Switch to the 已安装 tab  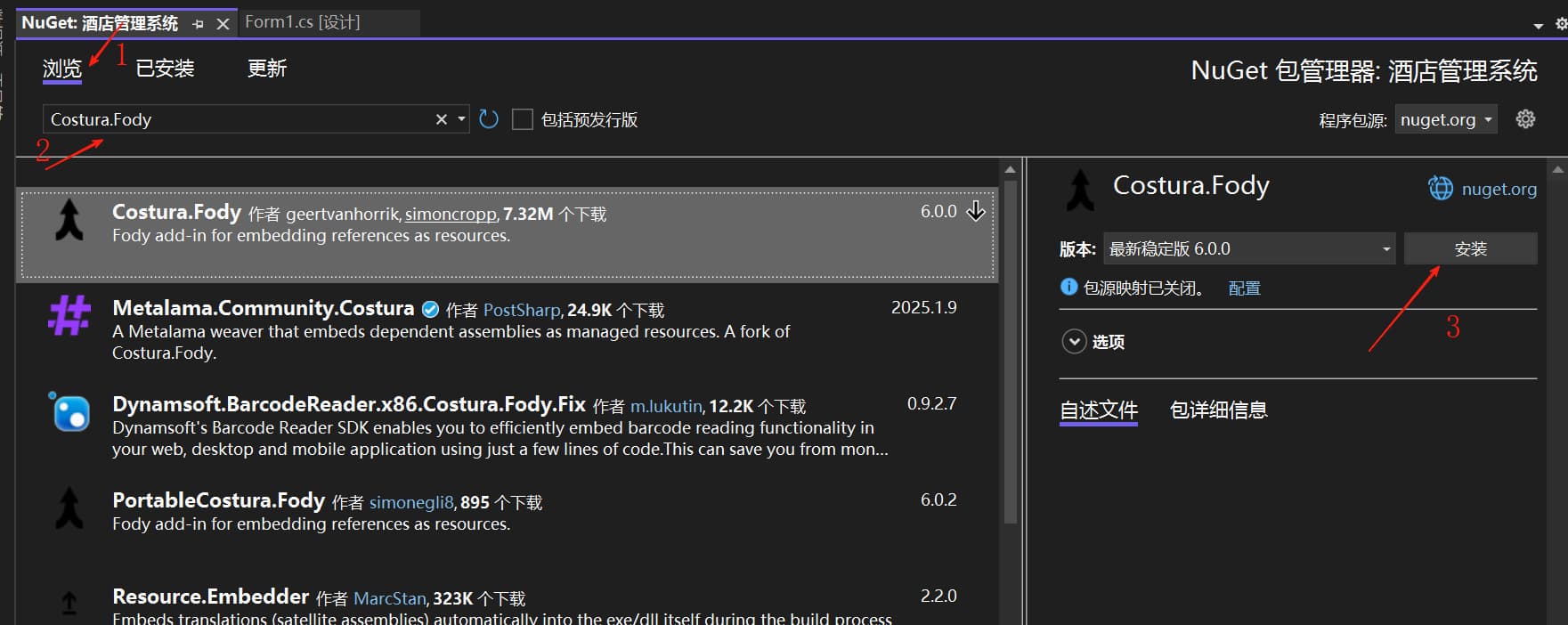(x=165, y=69)
